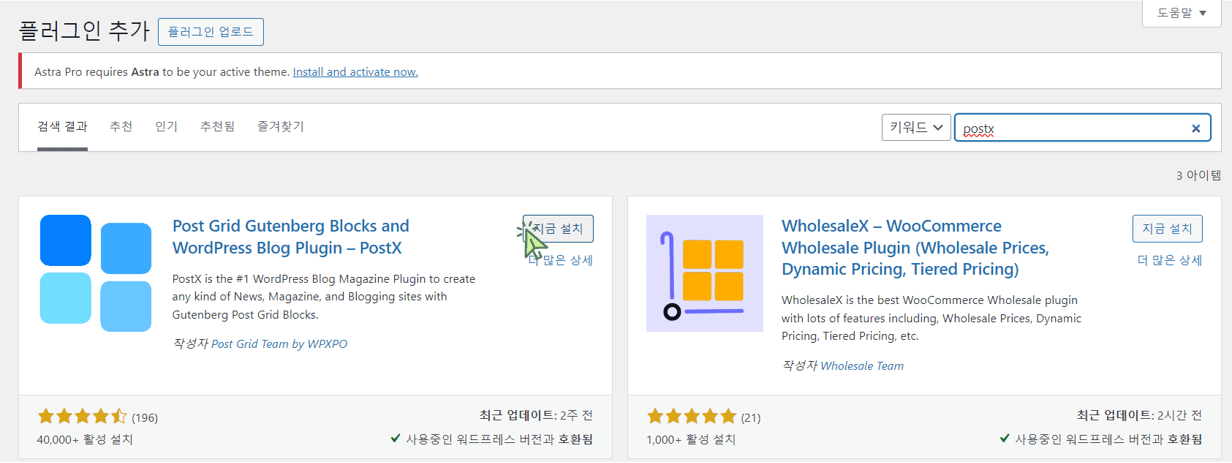1232x463 pixels.
Task: Click the Install and activate now link
Action: 355,72
